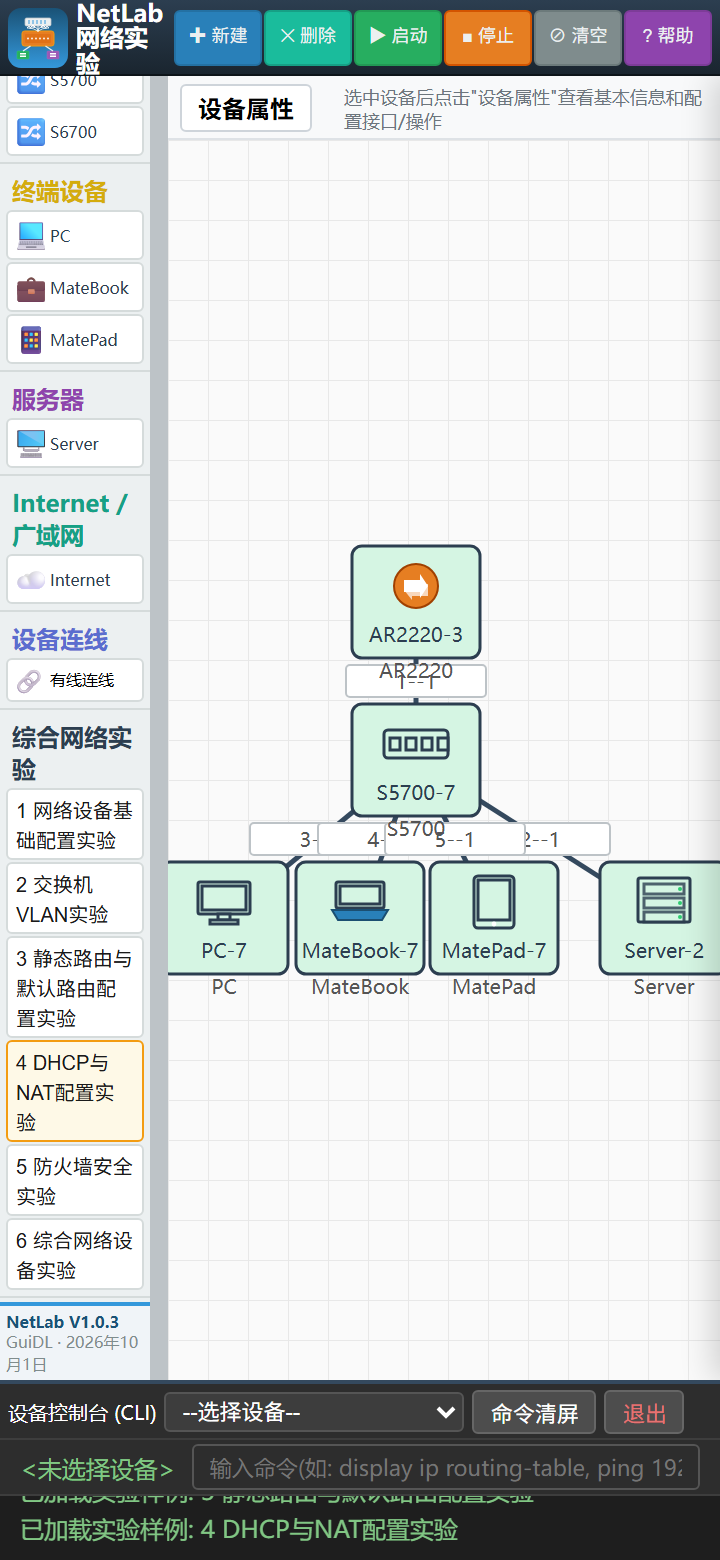The image size is (720, 1560).
Task: Open lab 3 静态路由与默认路由配置实验
Action: 75,987
